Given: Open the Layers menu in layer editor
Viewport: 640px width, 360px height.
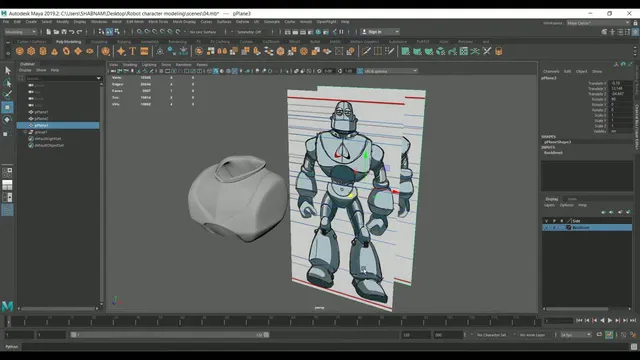Looking at the screenshot, I should coord(549,205).
